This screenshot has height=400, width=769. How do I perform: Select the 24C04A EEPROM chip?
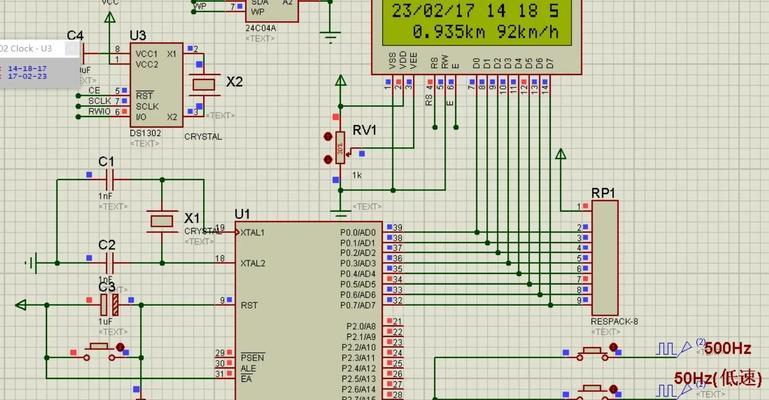272,11
